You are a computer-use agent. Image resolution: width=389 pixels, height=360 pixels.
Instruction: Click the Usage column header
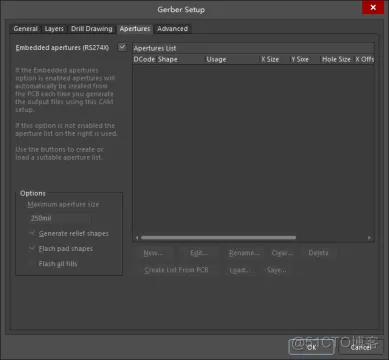click(232, 59)
